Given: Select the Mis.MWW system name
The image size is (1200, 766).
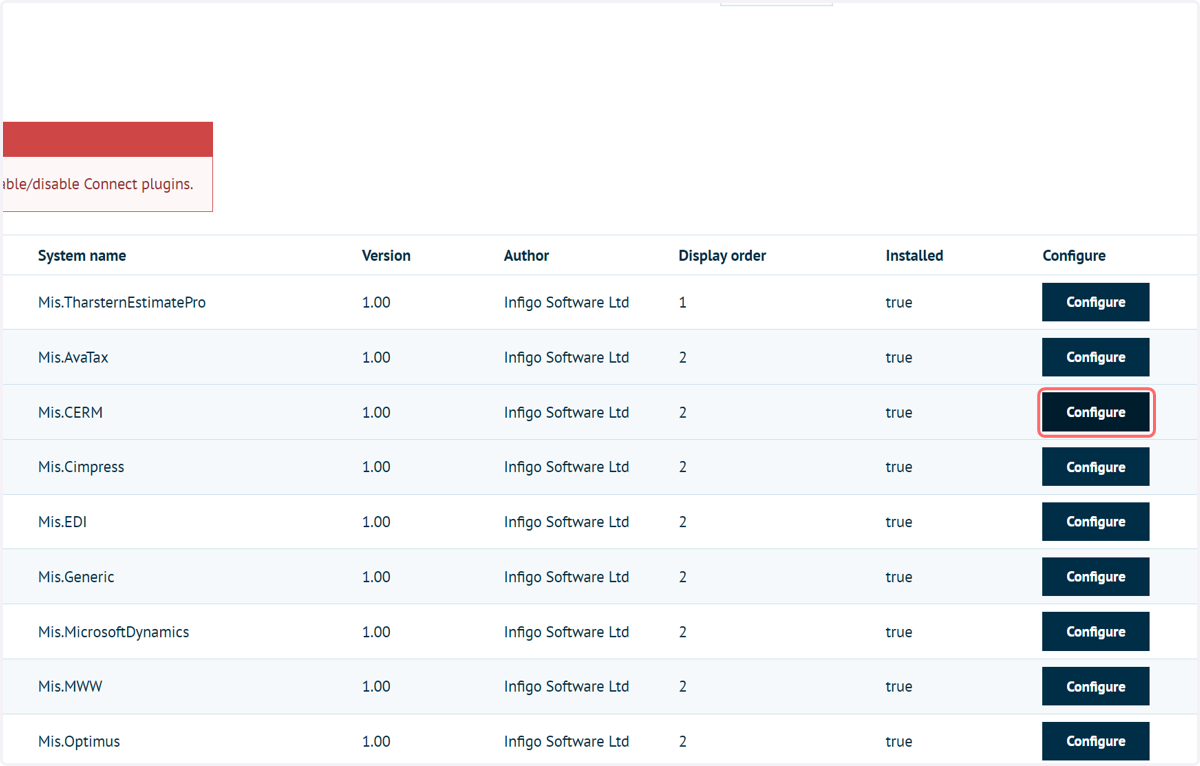Looking at the screenshot, I should tap(70, 687).
